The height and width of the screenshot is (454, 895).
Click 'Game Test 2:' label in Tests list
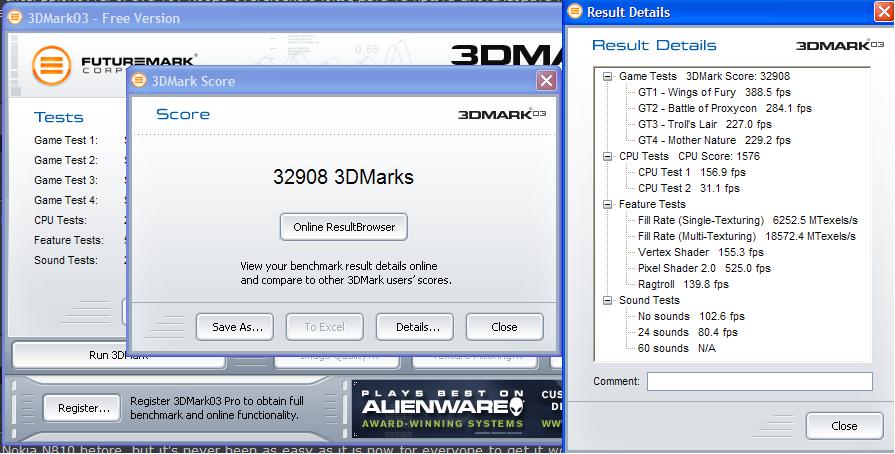pyautogui.click(x=66, y=160)
